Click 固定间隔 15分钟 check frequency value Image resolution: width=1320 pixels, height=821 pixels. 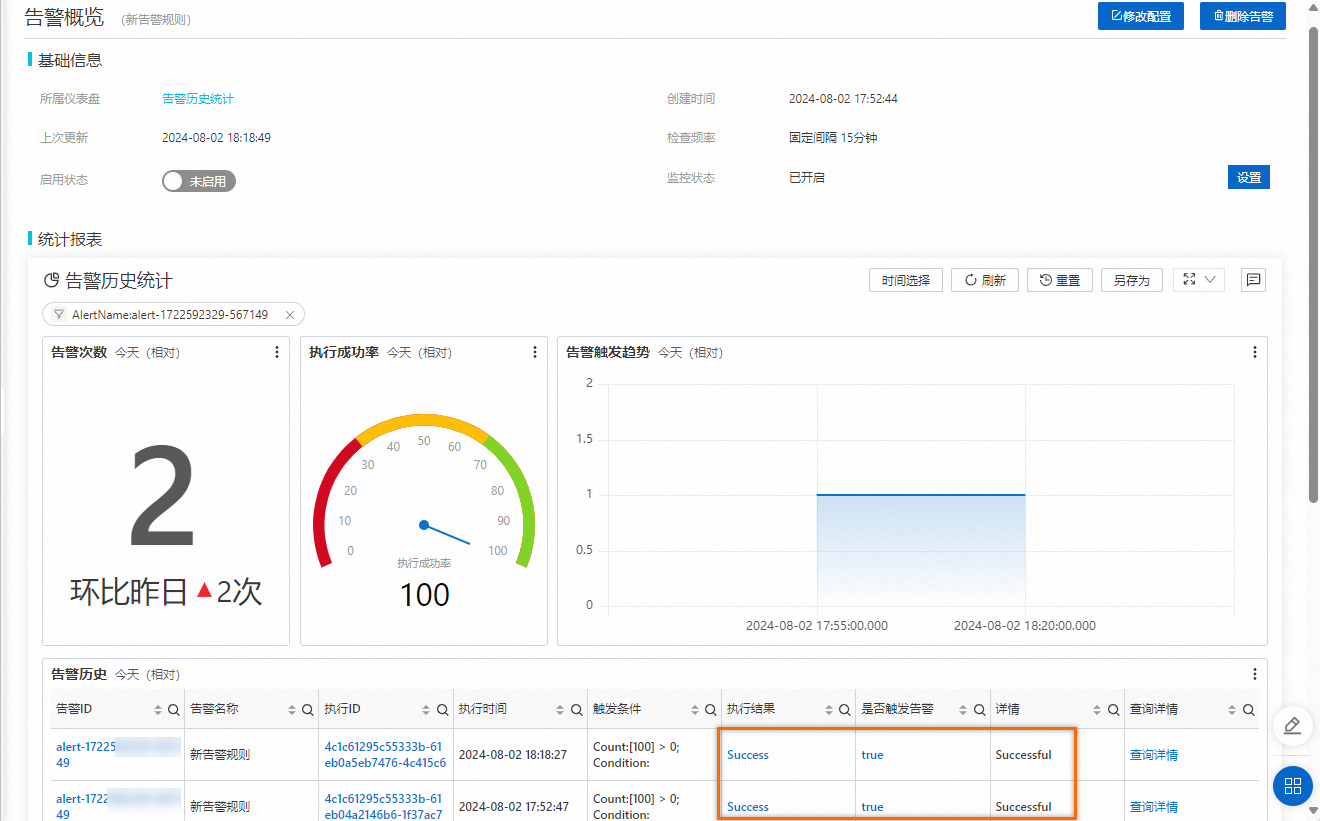833,138
